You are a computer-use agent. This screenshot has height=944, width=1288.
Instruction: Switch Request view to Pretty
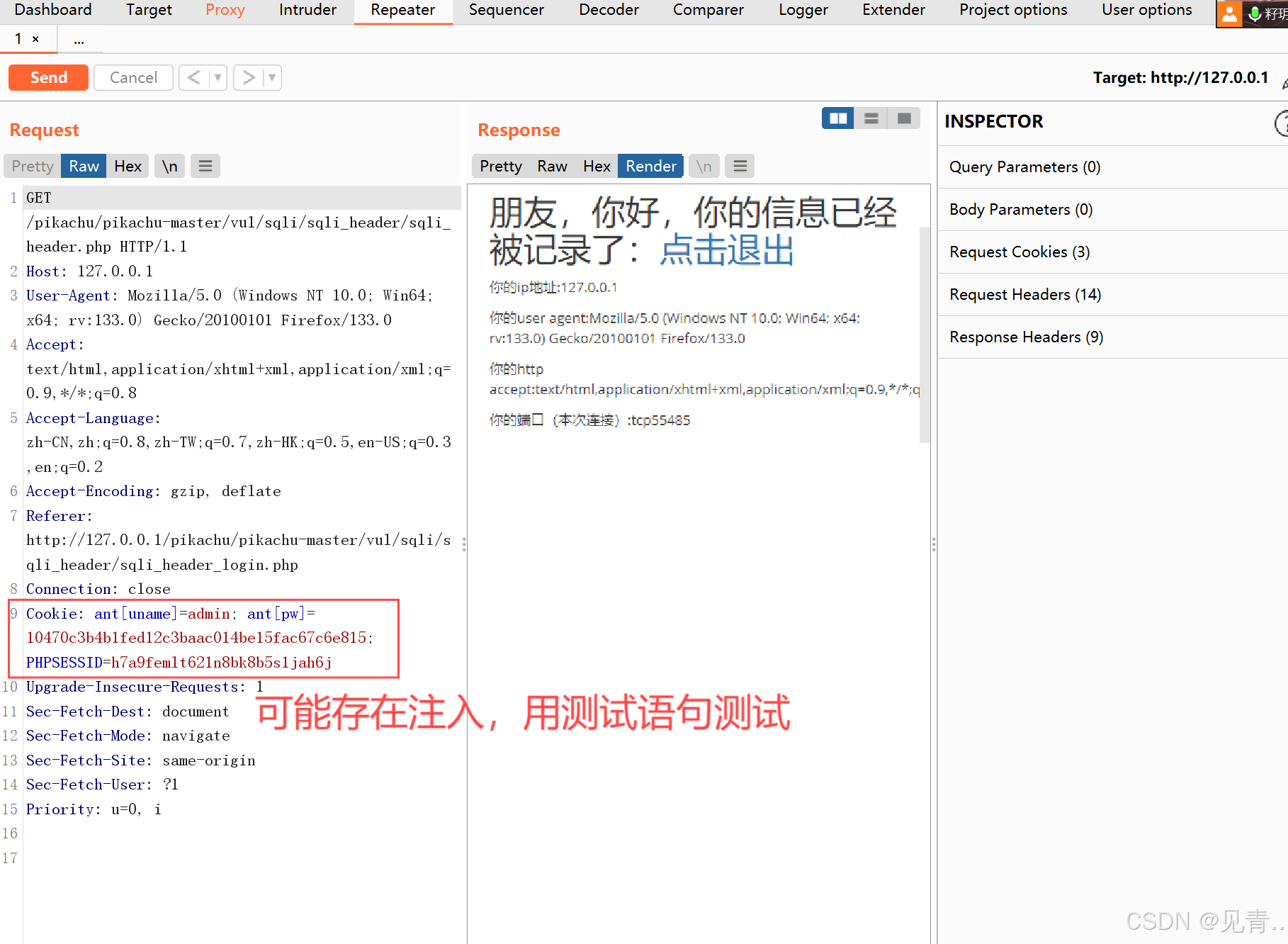pos(33,166)
